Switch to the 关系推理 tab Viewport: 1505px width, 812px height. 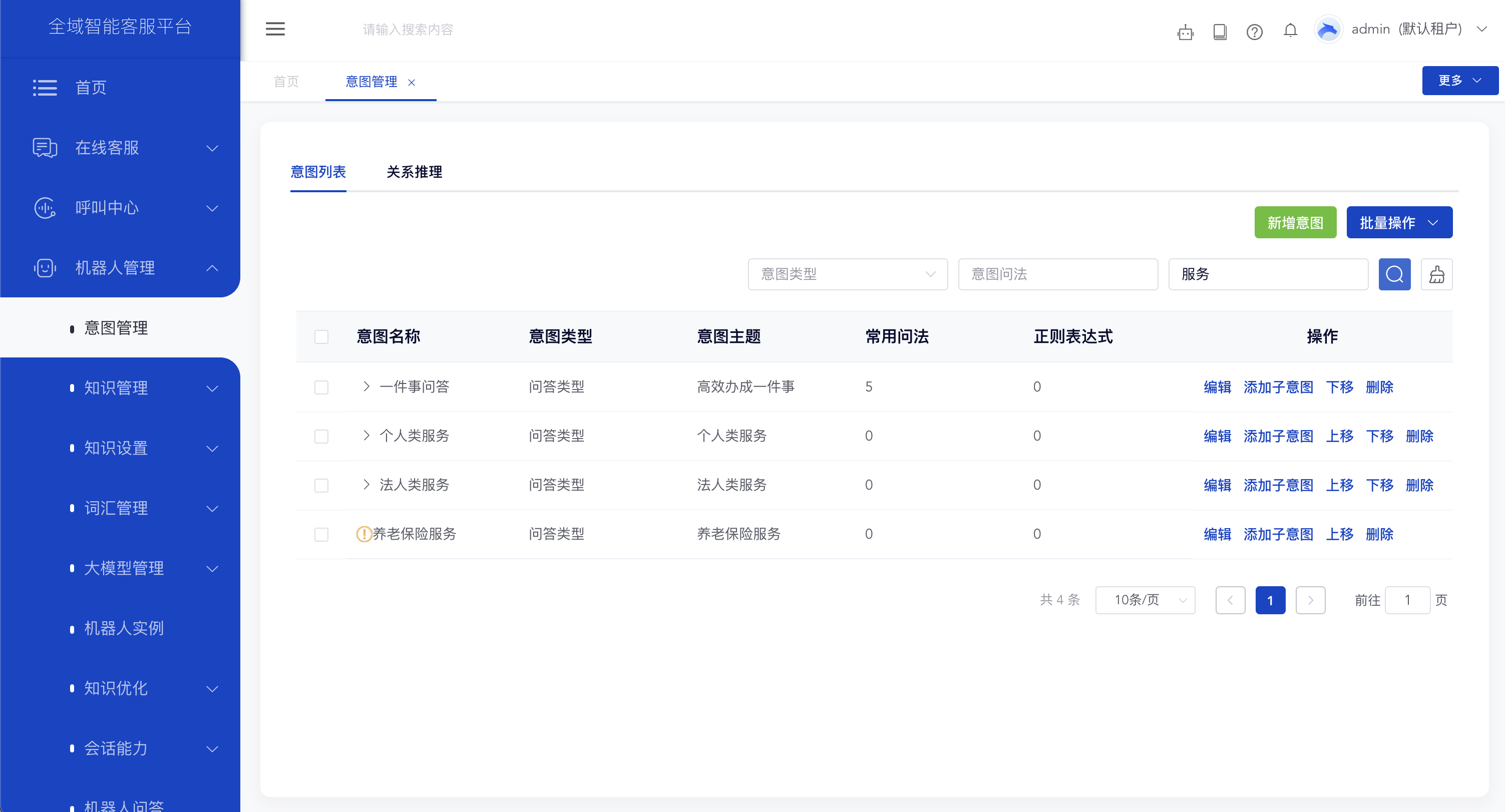point(414,172)
